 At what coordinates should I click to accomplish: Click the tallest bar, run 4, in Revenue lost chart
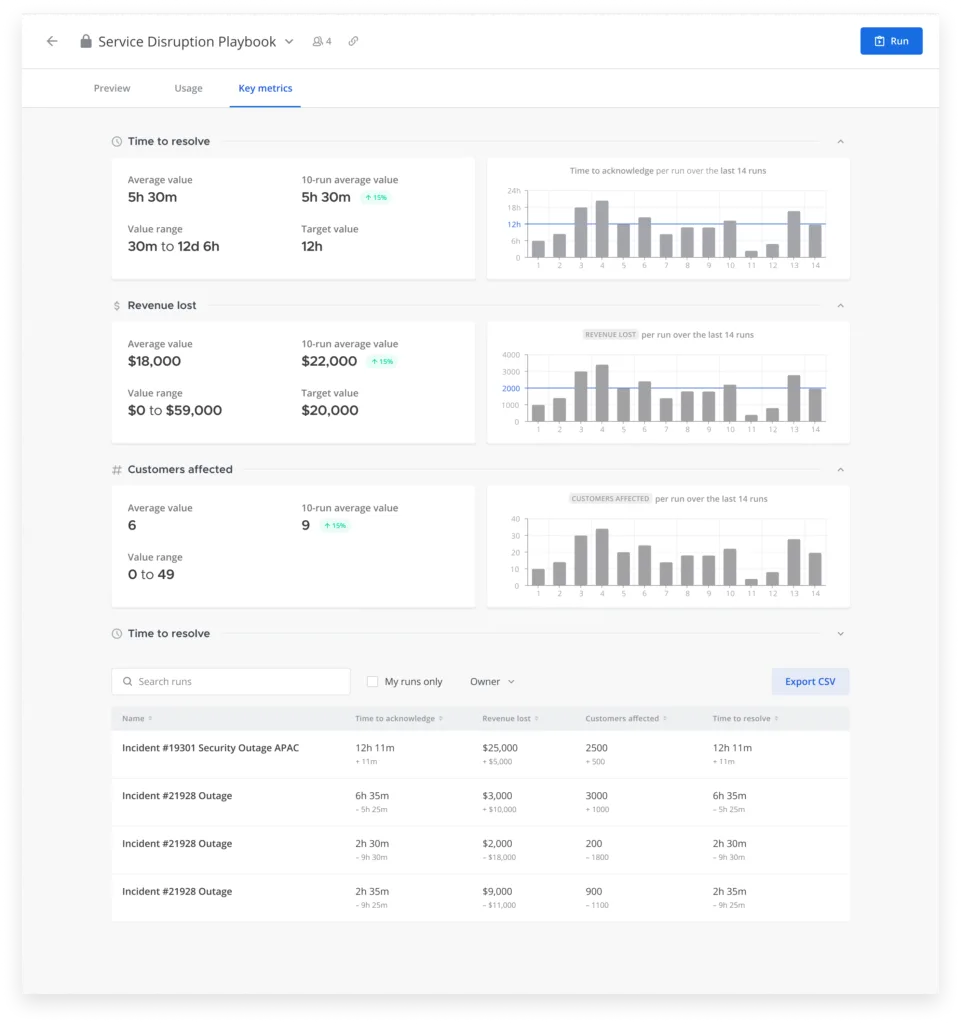(602, 392)
